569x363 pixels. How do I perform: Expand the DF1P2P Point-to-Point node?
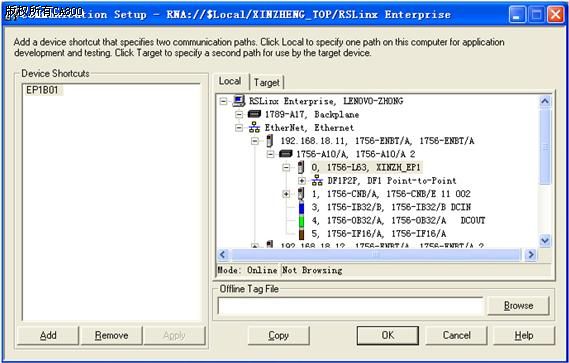tap(302, 180)
